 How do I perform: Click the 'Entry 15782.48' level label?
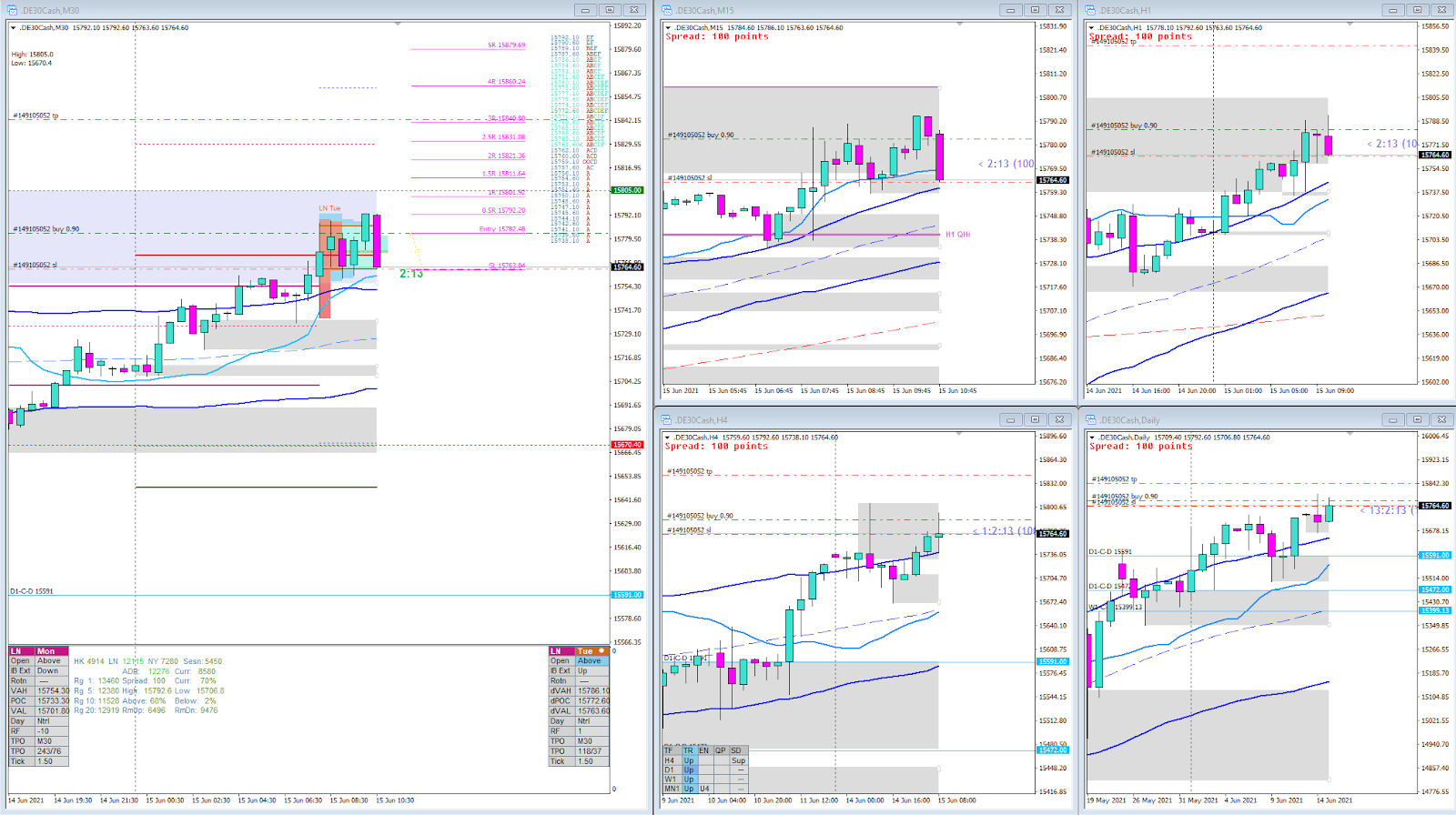(x=502, y=229)
